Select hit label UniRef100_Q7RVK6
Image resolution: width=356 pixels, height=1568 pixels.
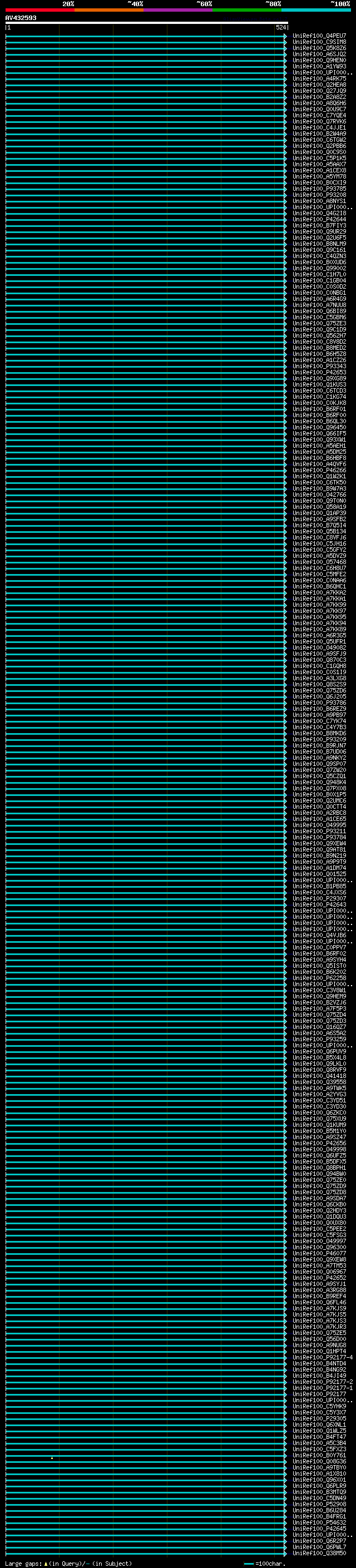pos(319,121)
